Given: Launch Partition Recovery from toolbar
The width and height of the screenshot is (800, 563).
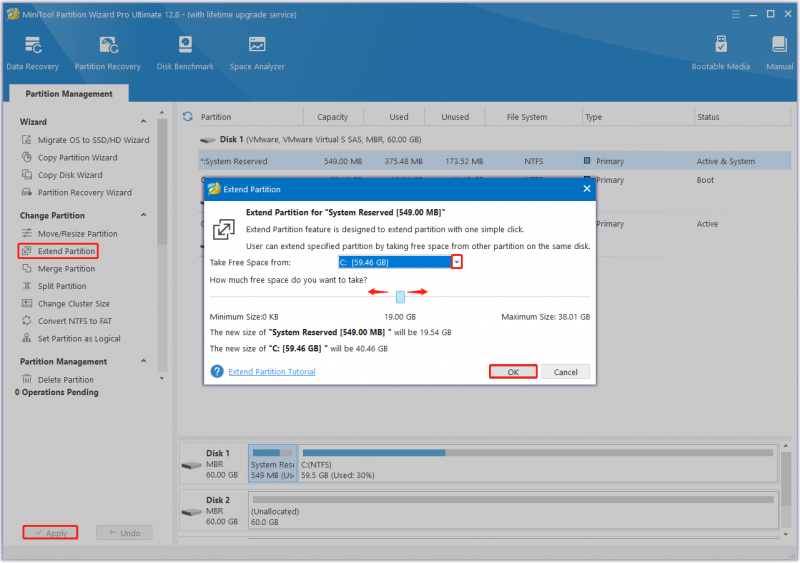Looking at the screenshot, I should (x=108, y=53).
